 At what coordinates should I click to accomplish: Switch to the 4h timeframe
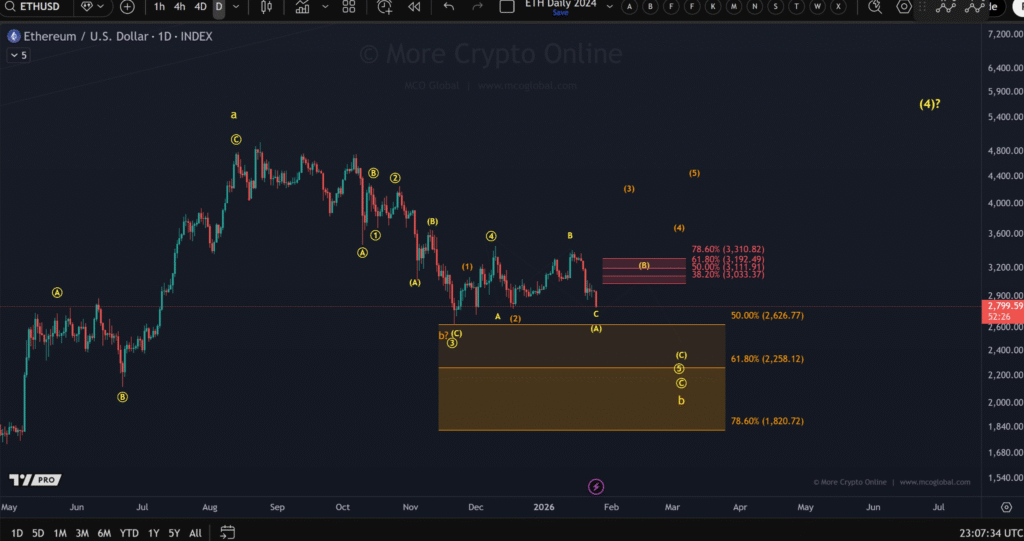pos(179,6)
